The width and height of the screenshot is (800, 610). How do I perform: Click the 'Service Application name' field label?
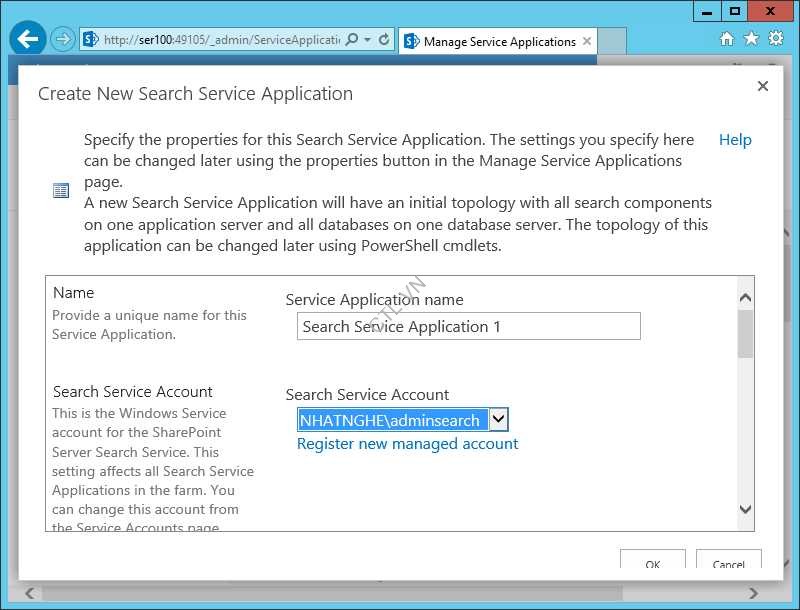tap(374, 299)
